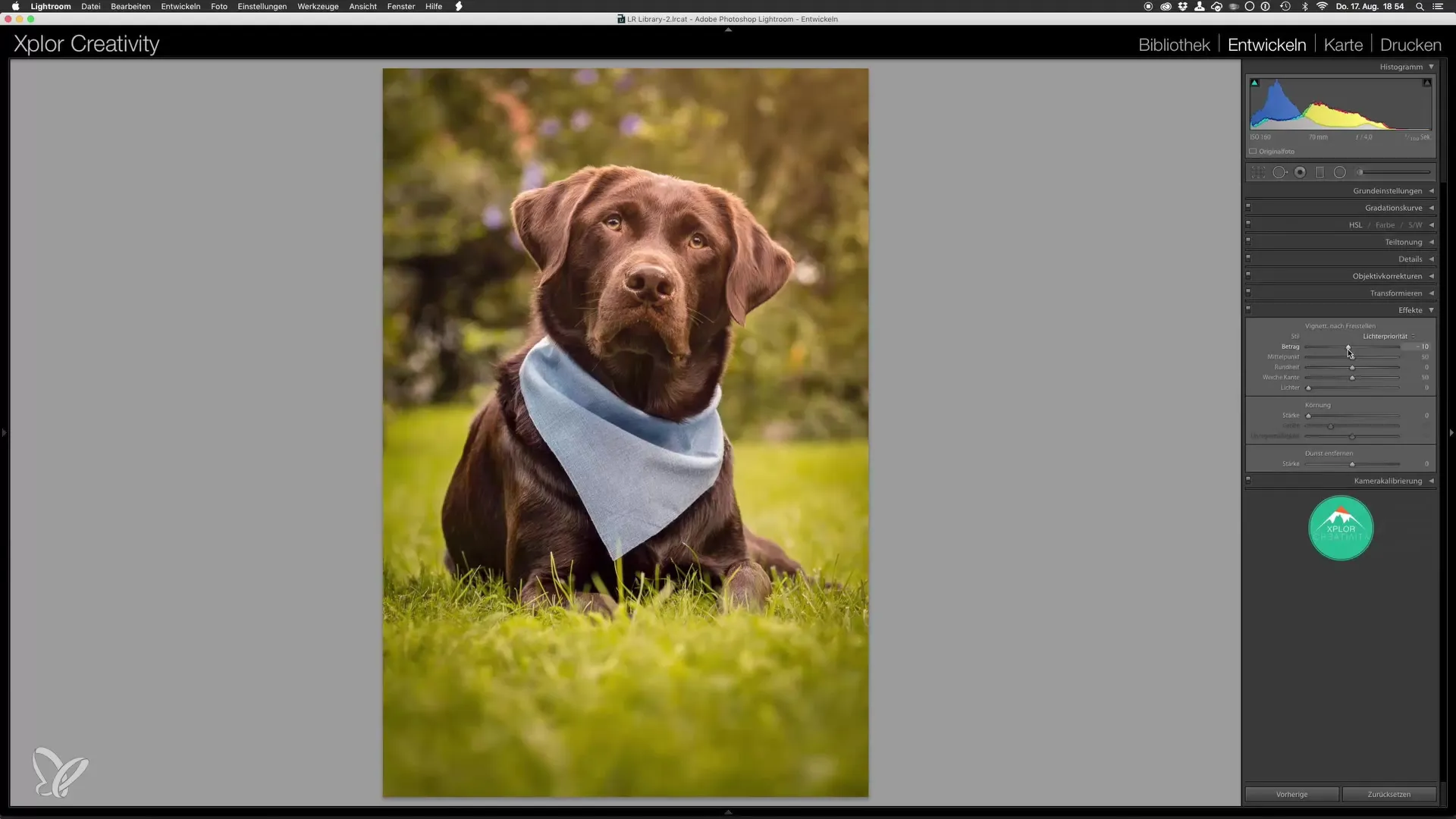Screen dimensions: 1456x819
Task: Select the crop overlay tool
Action: 1258,173
